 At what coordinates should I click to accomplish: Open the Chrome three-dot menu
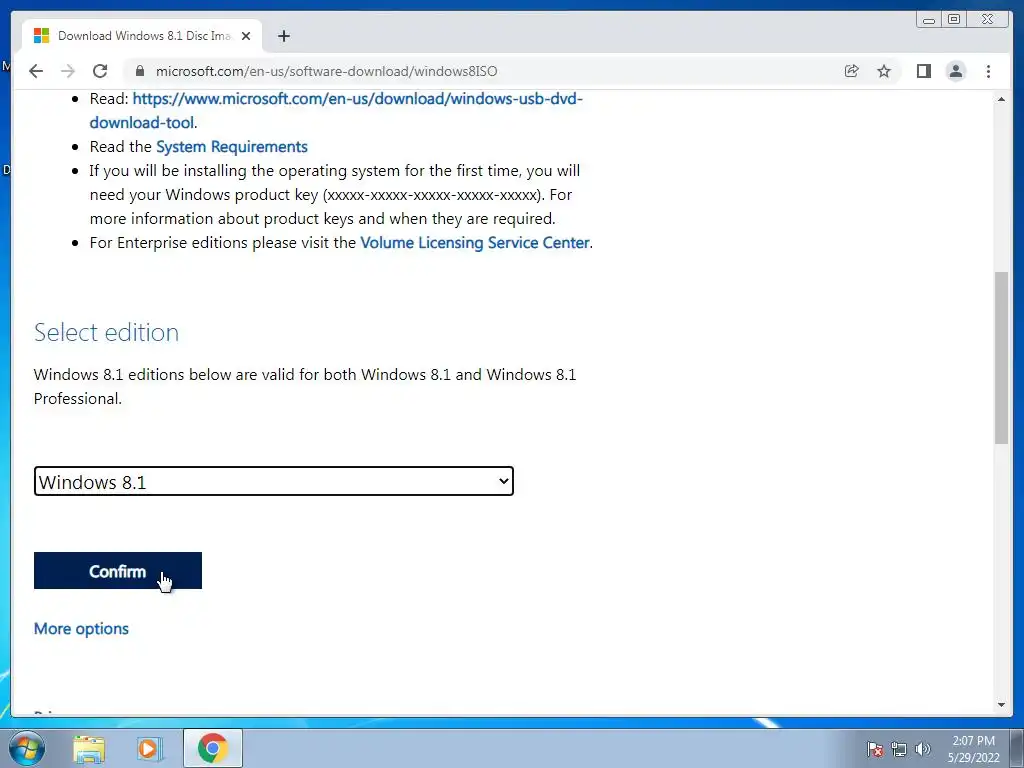coord(988,71)
